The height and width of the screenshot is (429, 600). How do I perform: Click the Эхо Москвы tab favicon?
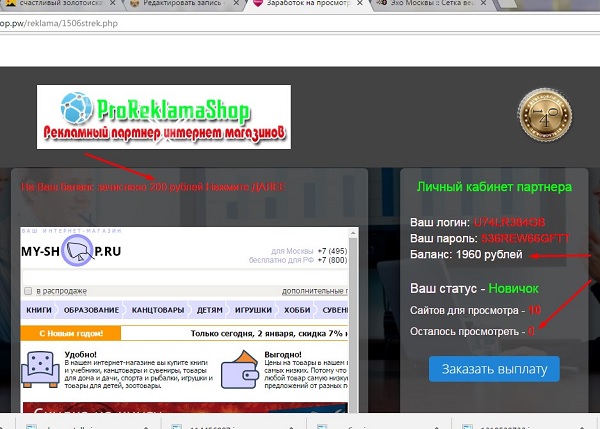(382, 3)
